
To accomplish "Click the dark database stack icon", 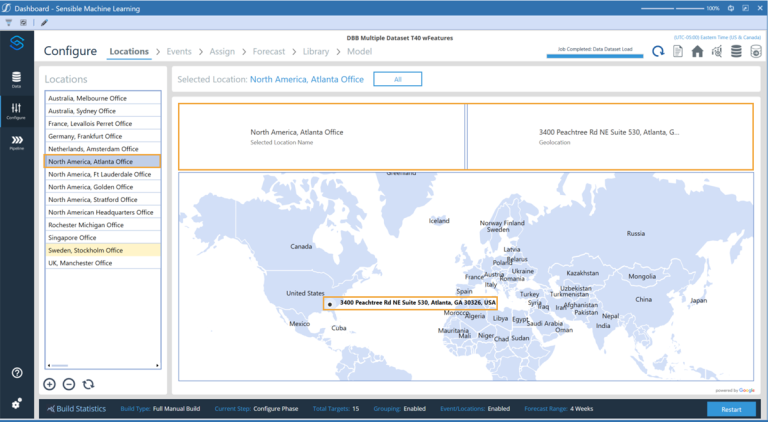I will (x=736, y=51).
